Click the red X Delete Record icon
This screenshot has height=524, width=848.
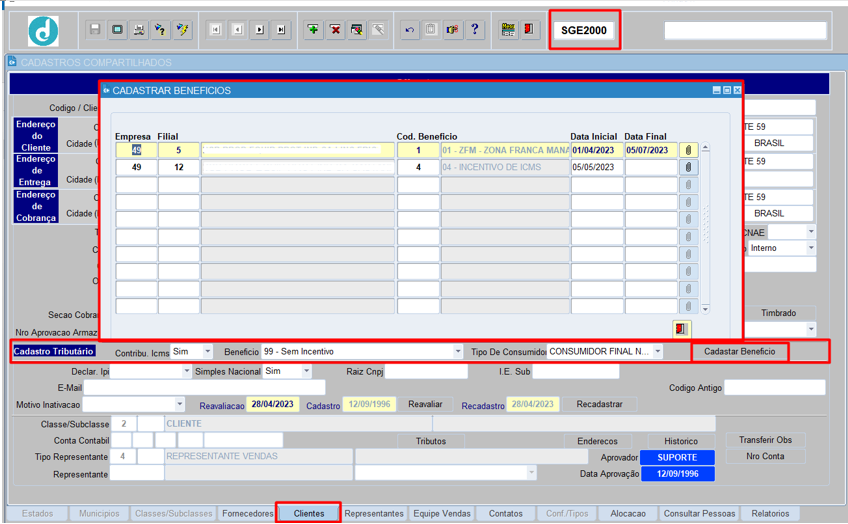tap(335, 30)
